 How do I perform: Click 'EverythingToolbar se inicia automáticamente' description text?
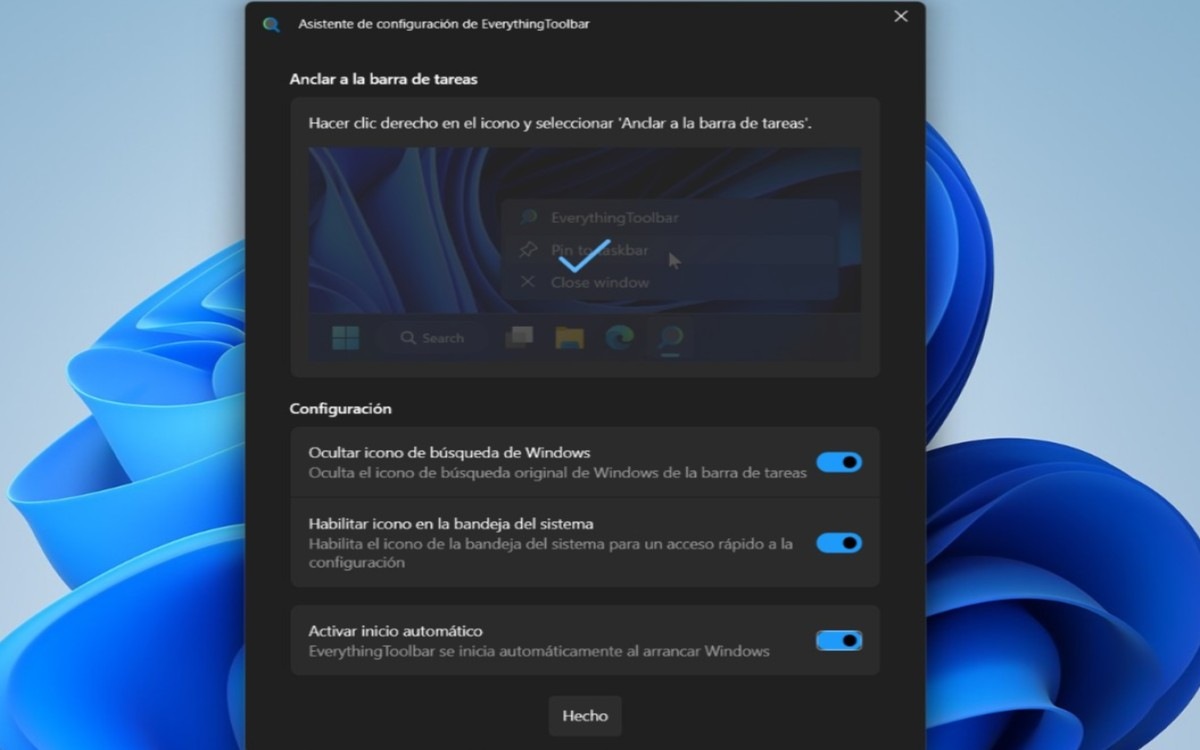pyautogui.click(x=539, y=651)
